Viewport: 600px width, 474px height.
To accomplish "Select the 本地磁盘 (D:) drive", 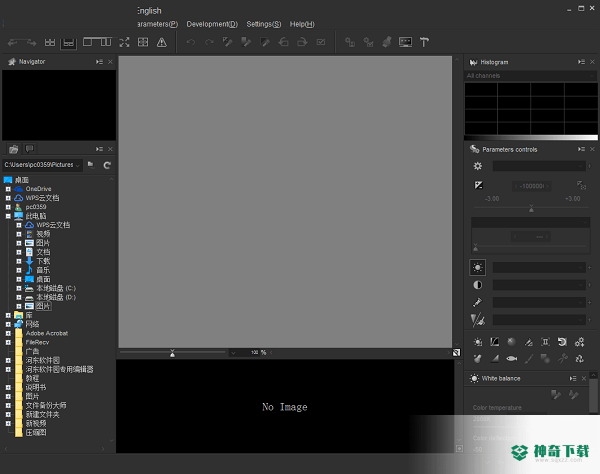I will click(x=56, y=297).
